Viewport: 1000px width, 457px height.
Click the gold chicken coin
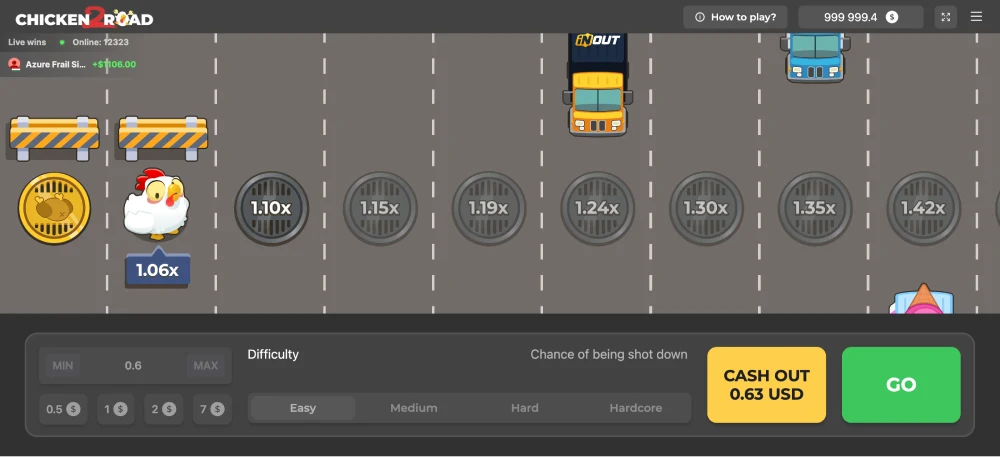(54, 208)
